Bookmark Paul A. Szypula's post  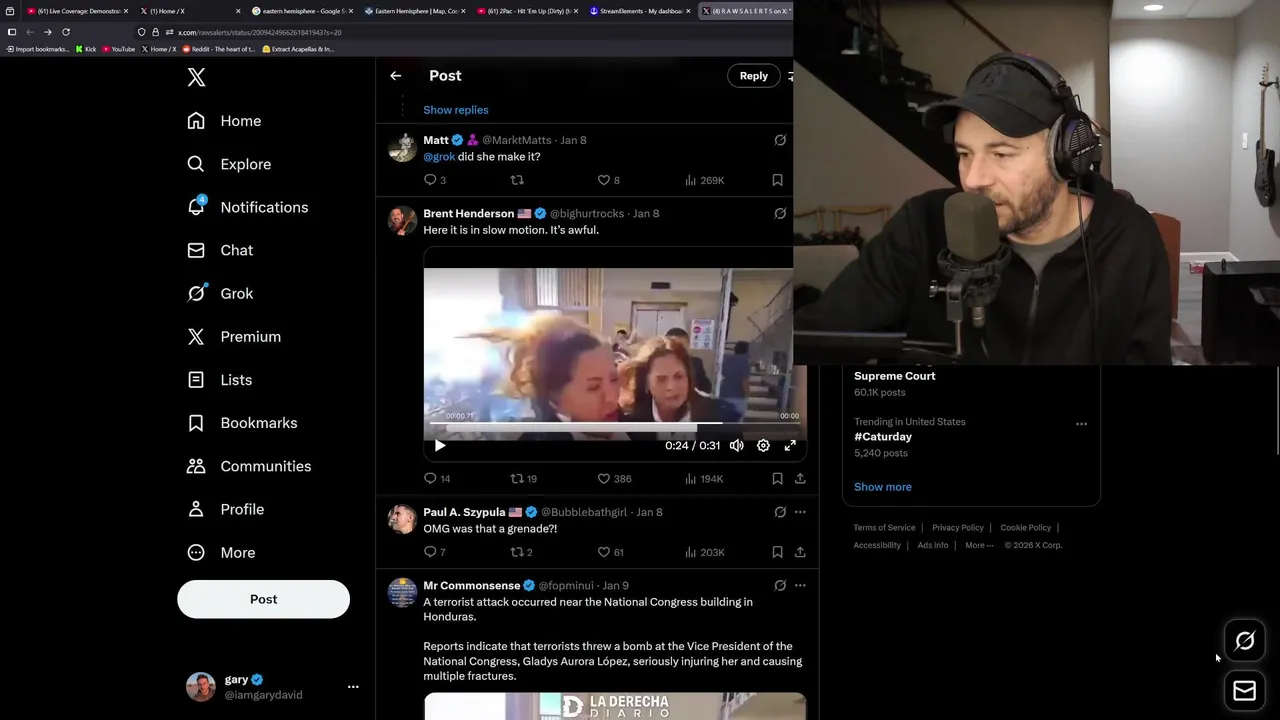(777, 552)
